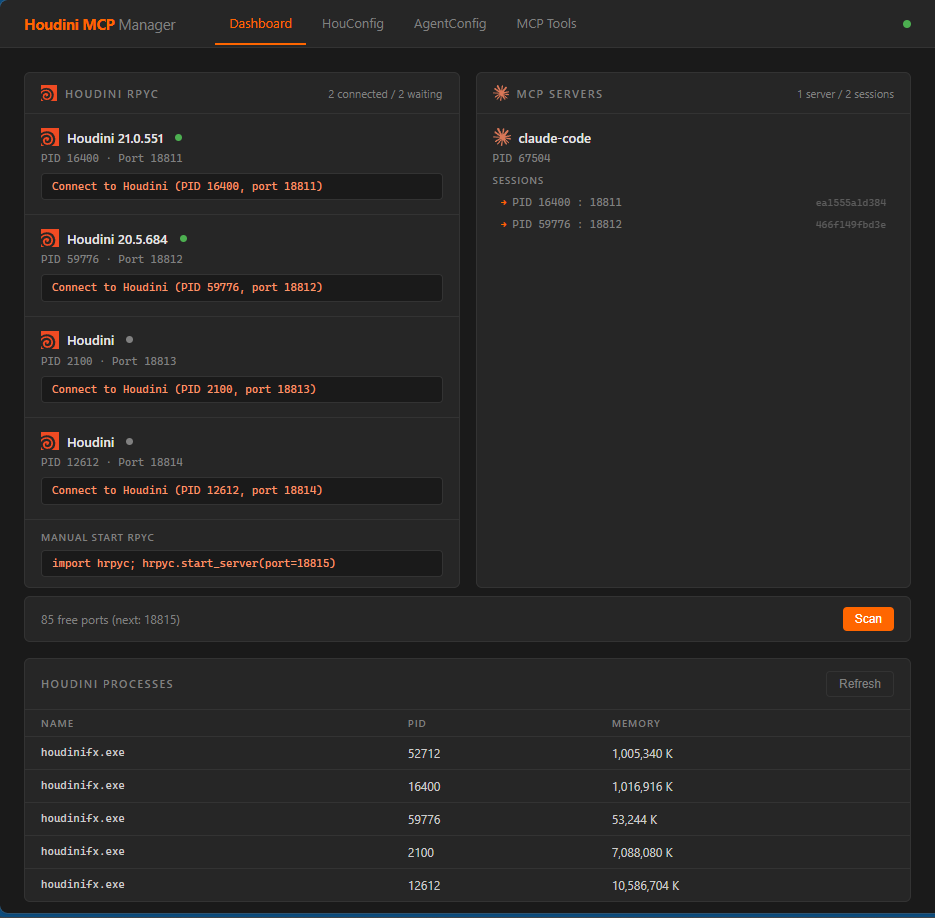Click the 1,016,916 K memory value
Viewport: 935px width, 918px height.
(642, 787)
